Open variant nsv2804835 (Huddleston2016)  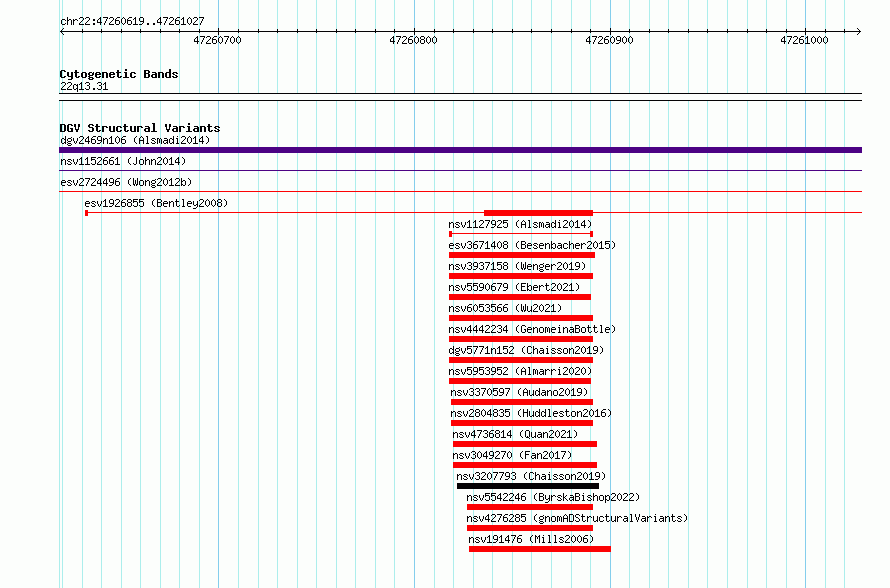pyautogui.click(x=531, y=413)
